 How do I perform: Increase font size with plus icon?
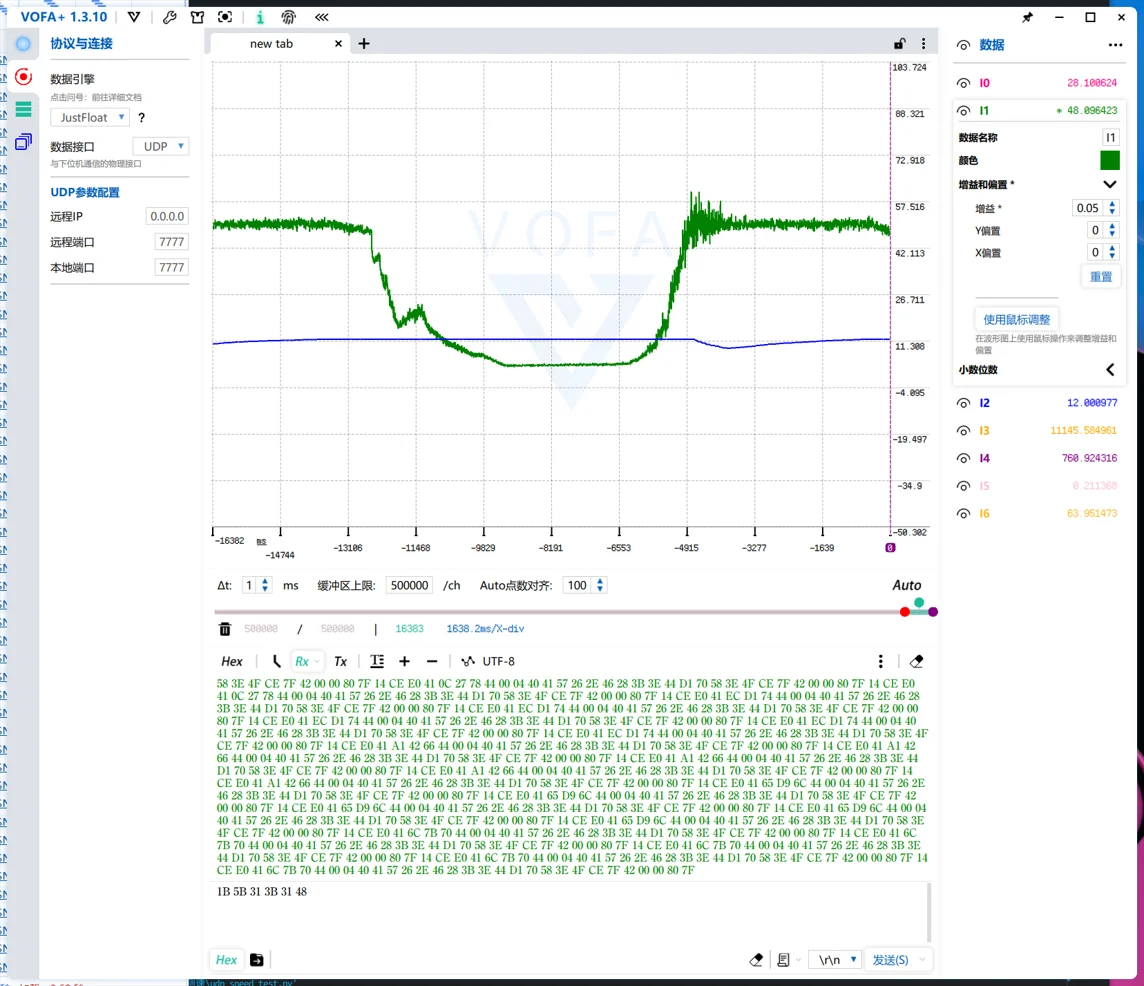click(x=404, y=661)
